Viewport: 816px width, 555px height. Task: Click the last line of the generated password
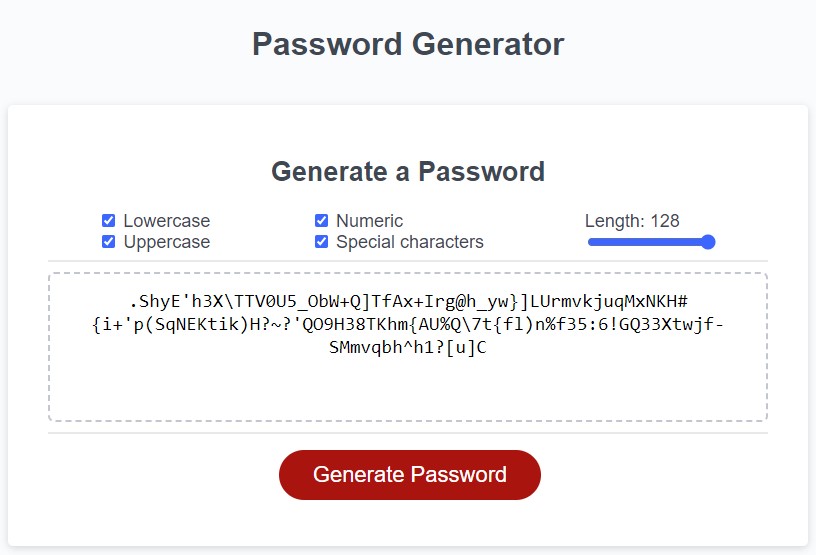click(407, 348)
